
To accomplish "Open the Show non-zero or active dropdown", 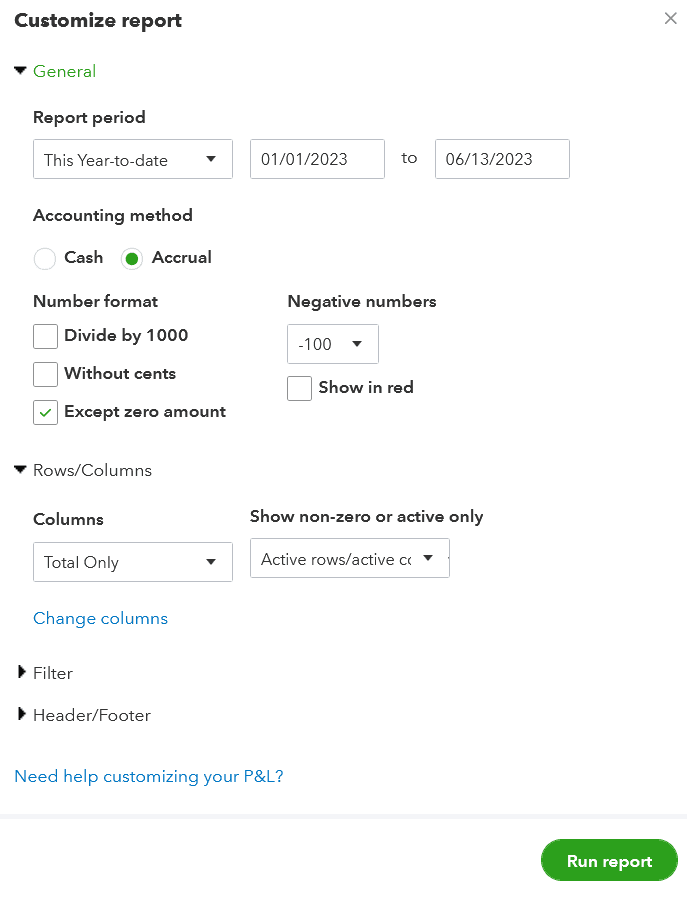I will [x=349, y=559].
